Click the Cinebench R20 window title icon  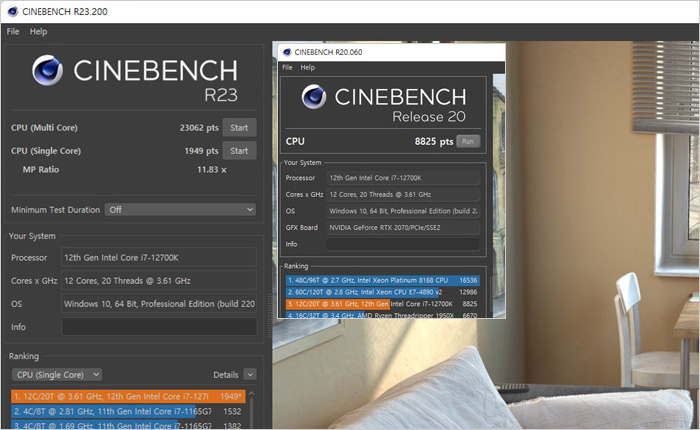click(287, 52)
